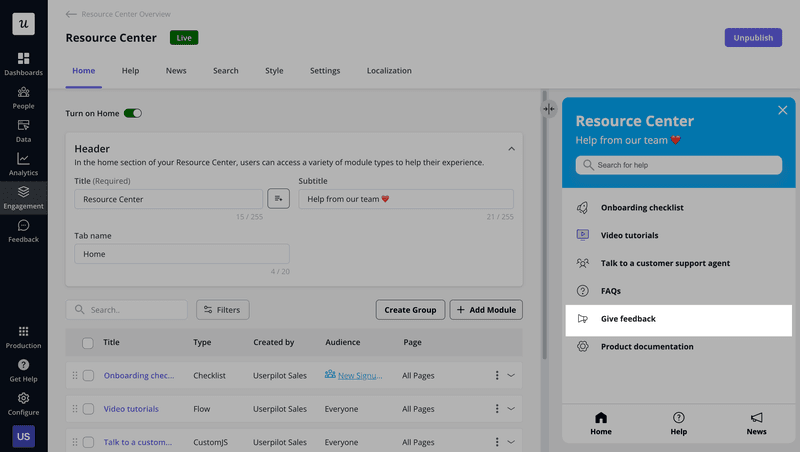This screenshot has height=452, width=800.
Task: Close the Resource Center preview panel
Action: [x=782, y=110]
